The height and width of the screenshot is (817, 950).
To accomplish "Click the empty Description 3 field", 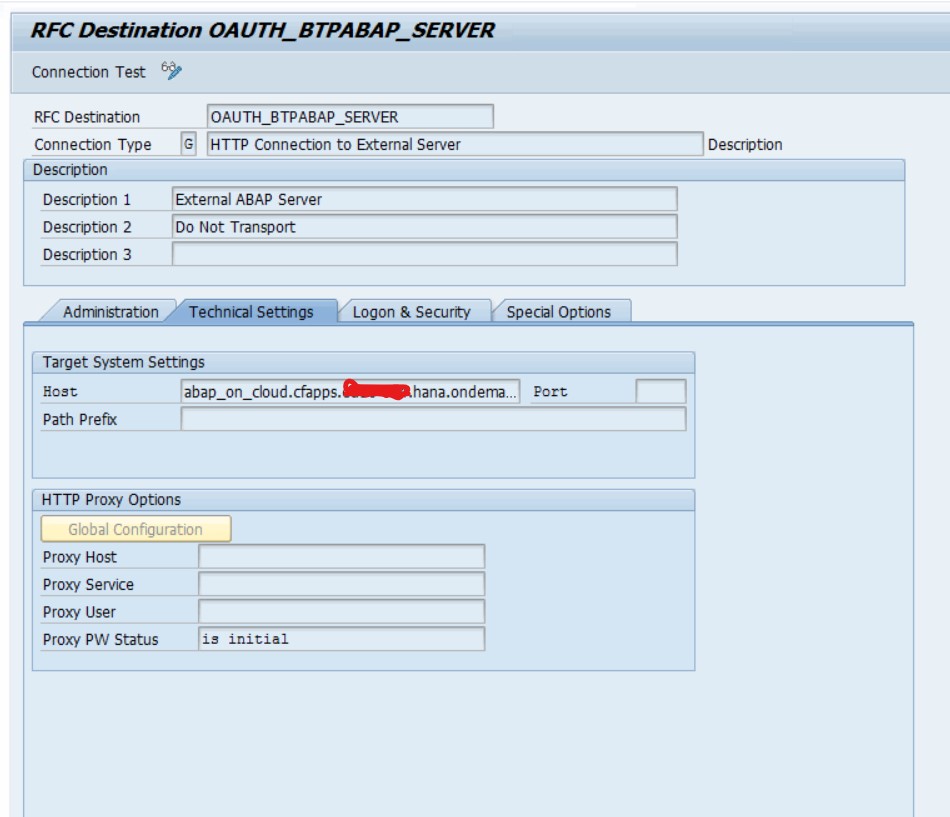I will 425,254.
